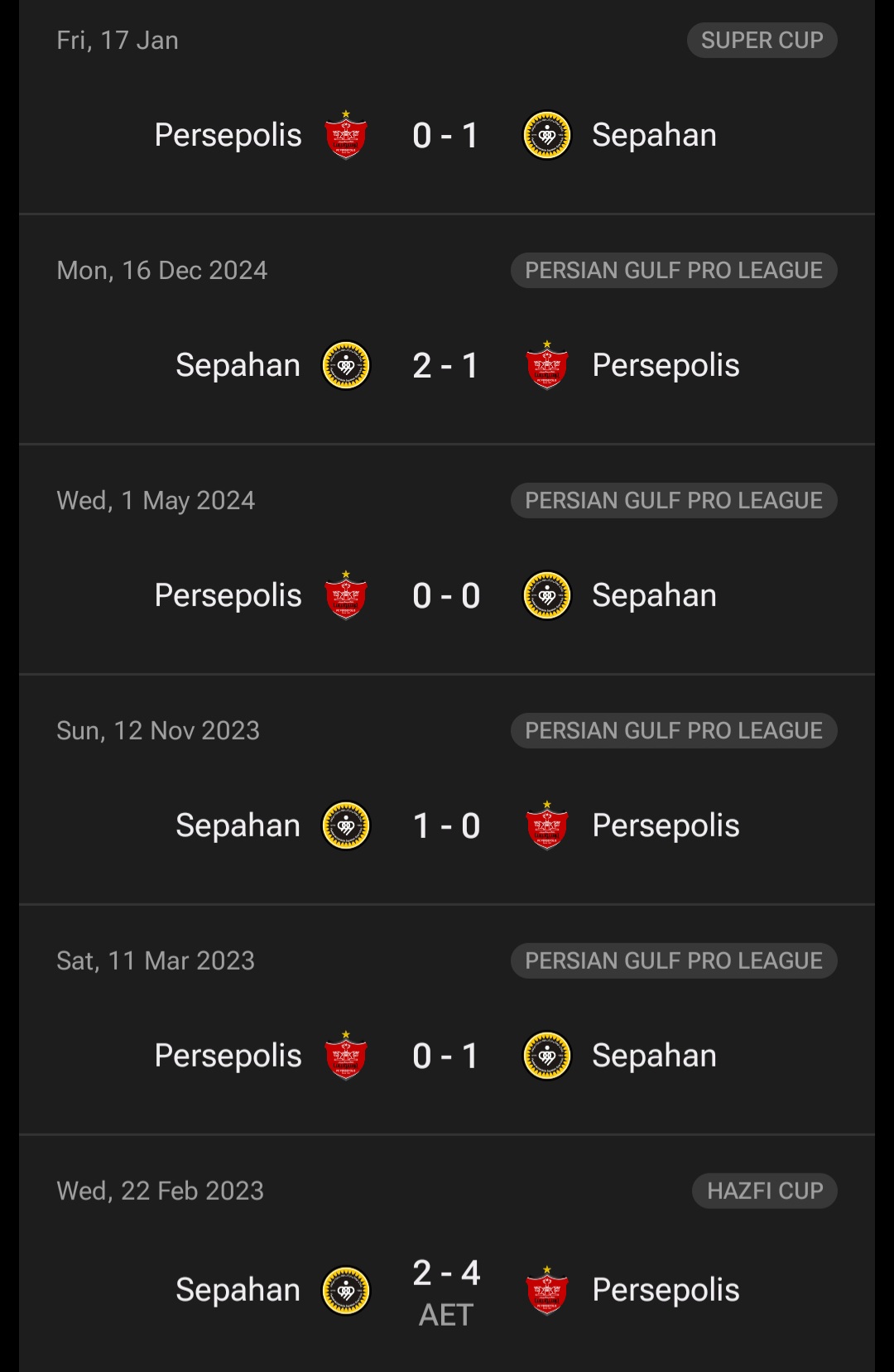Tap Sepahan crest in the 22 Feb 2023 match

[346, 1290]
